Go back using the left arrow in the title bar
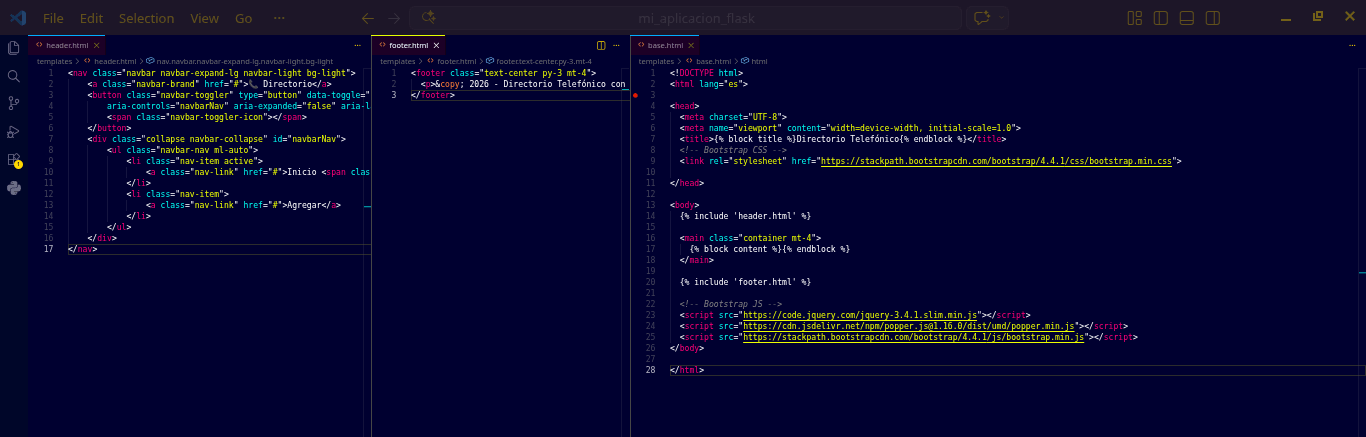 pos(368,18)
